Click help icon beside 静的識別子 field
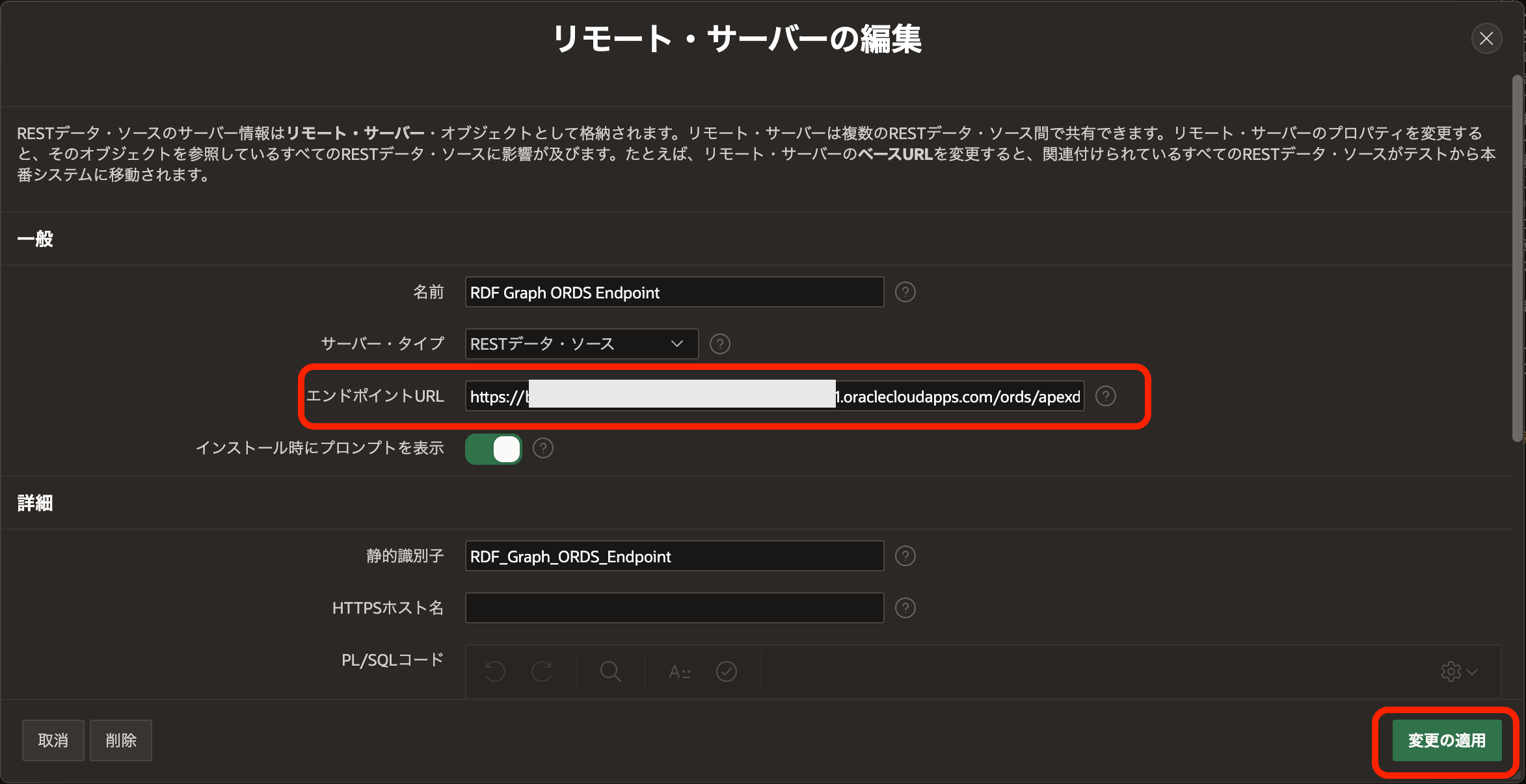Image resolution: width=1526 pixels, height=784 pixels. tap(905, 556)
